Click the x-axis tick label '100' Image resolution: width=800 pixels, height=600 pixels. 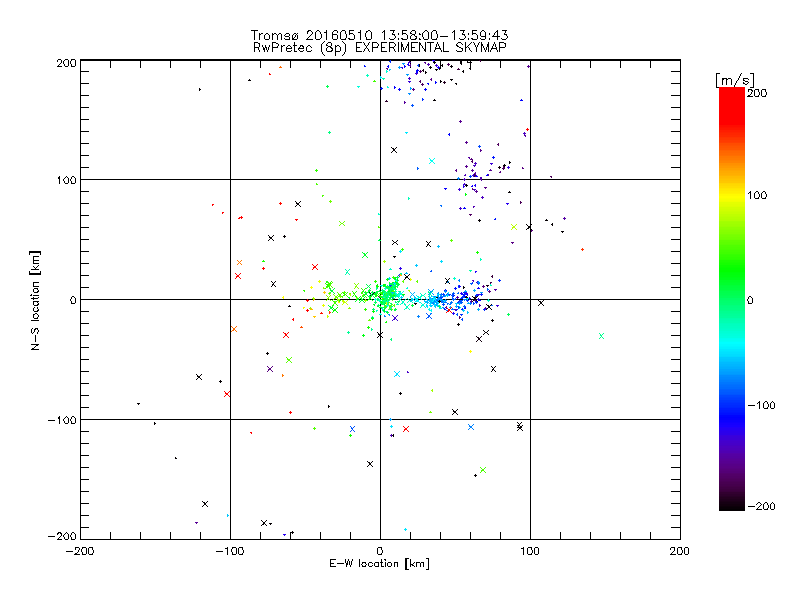530,551
